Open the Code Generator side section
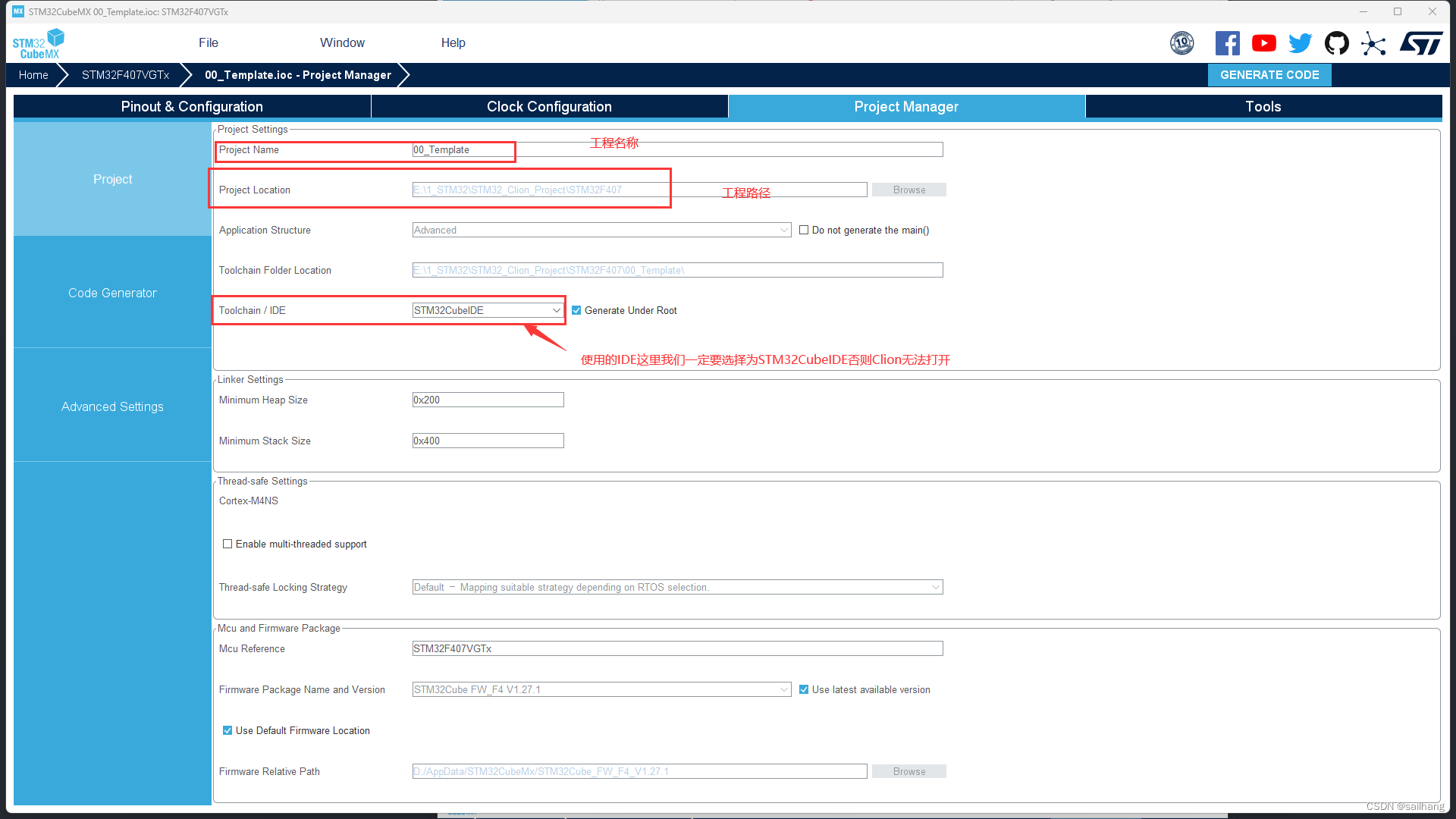Viewport: 1456px width, 819px height. click(112, 293)
